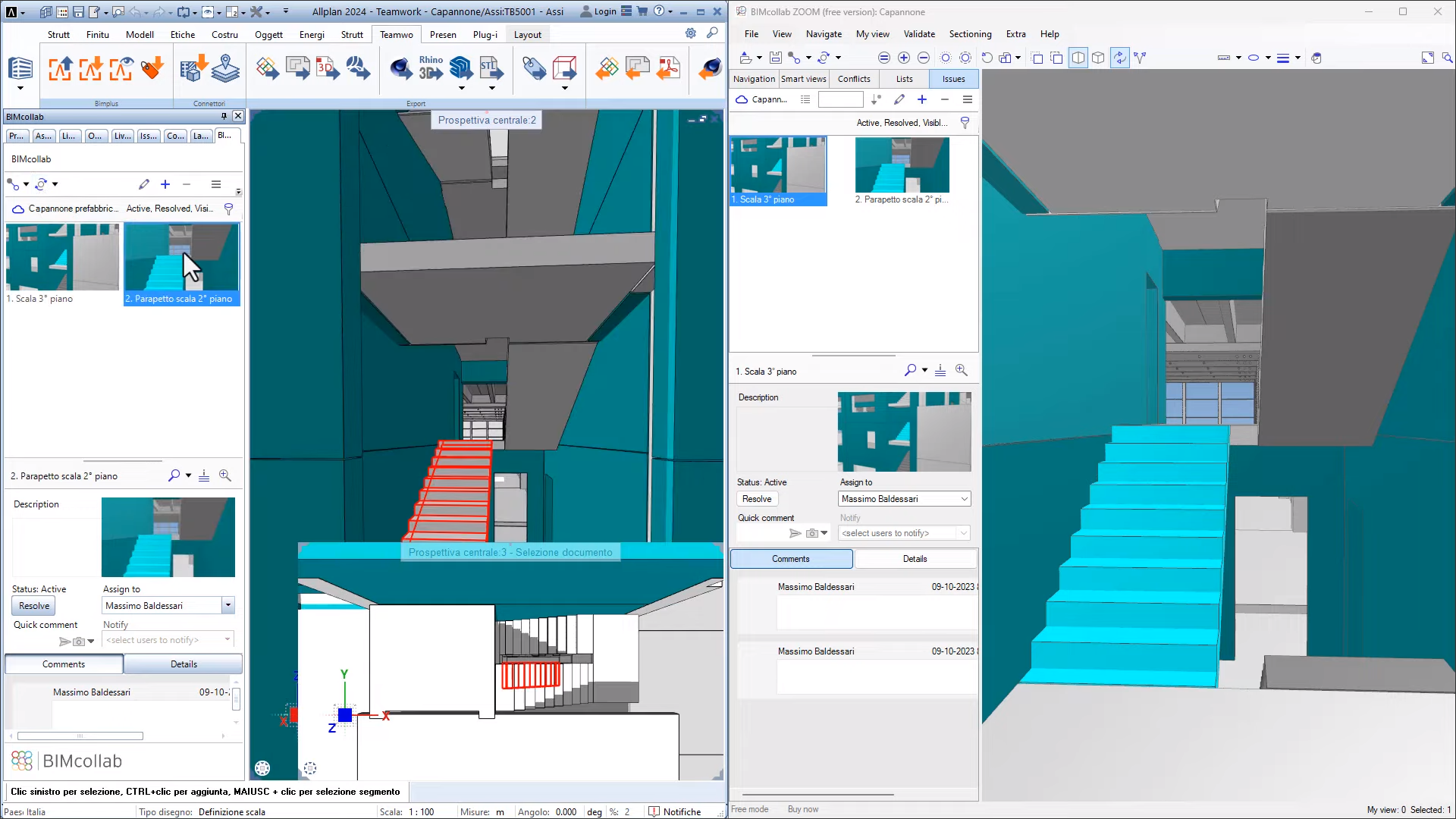Image resolution: width=1456 pixels, height=819 pixels.
Task: Click the STL export icon
Action: click(491, 67)
